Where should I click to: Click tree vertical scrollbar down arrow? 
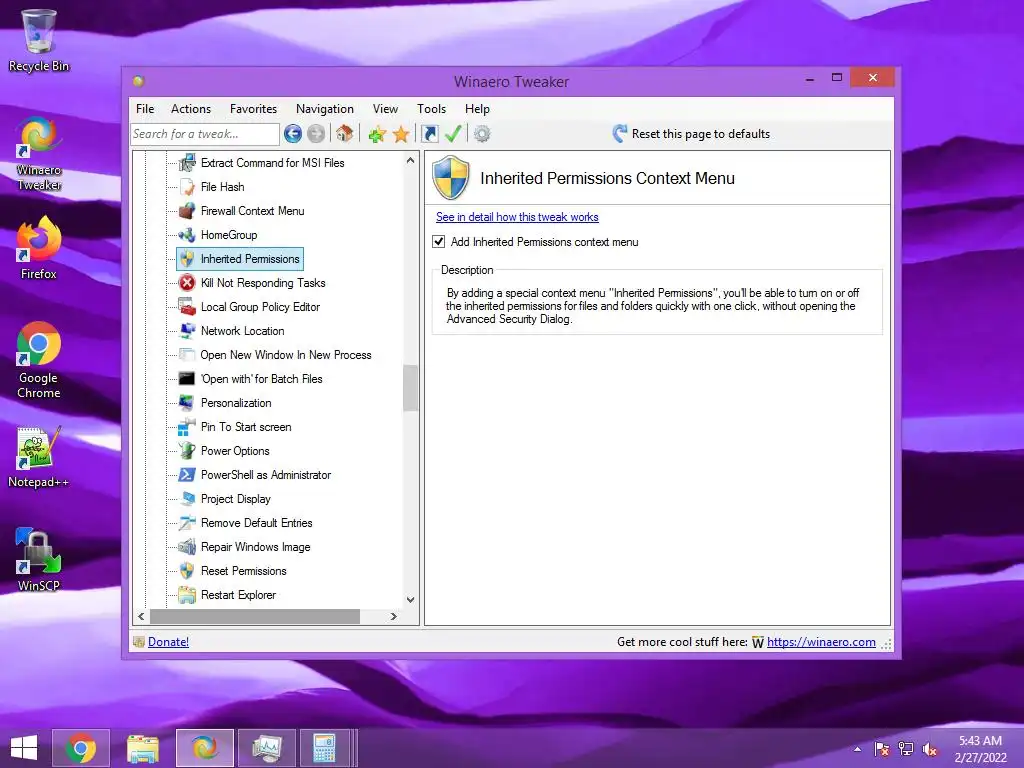pos(410,600)
